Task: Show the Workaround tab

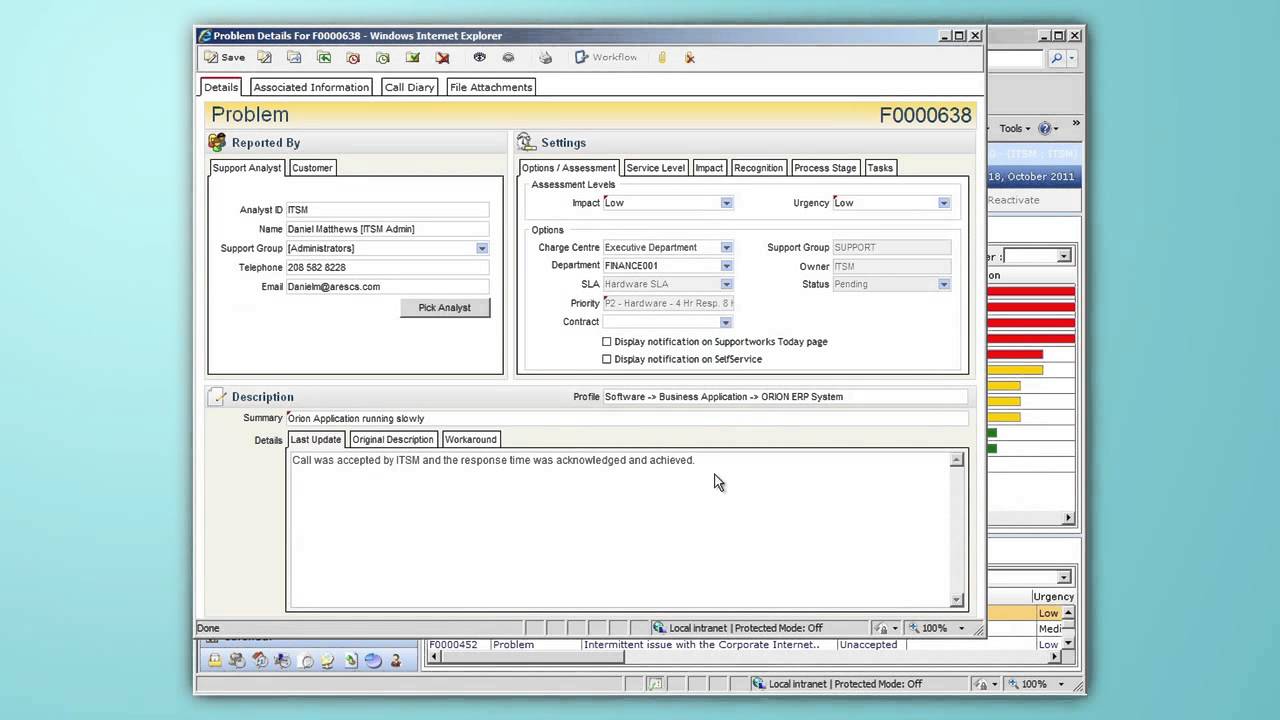Action: pyautogui.click(x=471, y=439)
